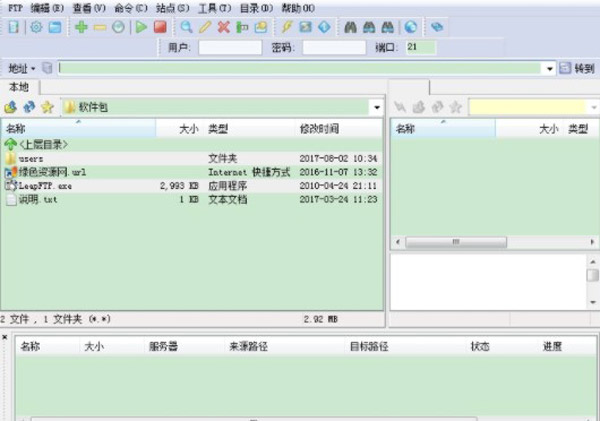
Task: Click the third binoculars icon beside globe
Action: (388, 27)
